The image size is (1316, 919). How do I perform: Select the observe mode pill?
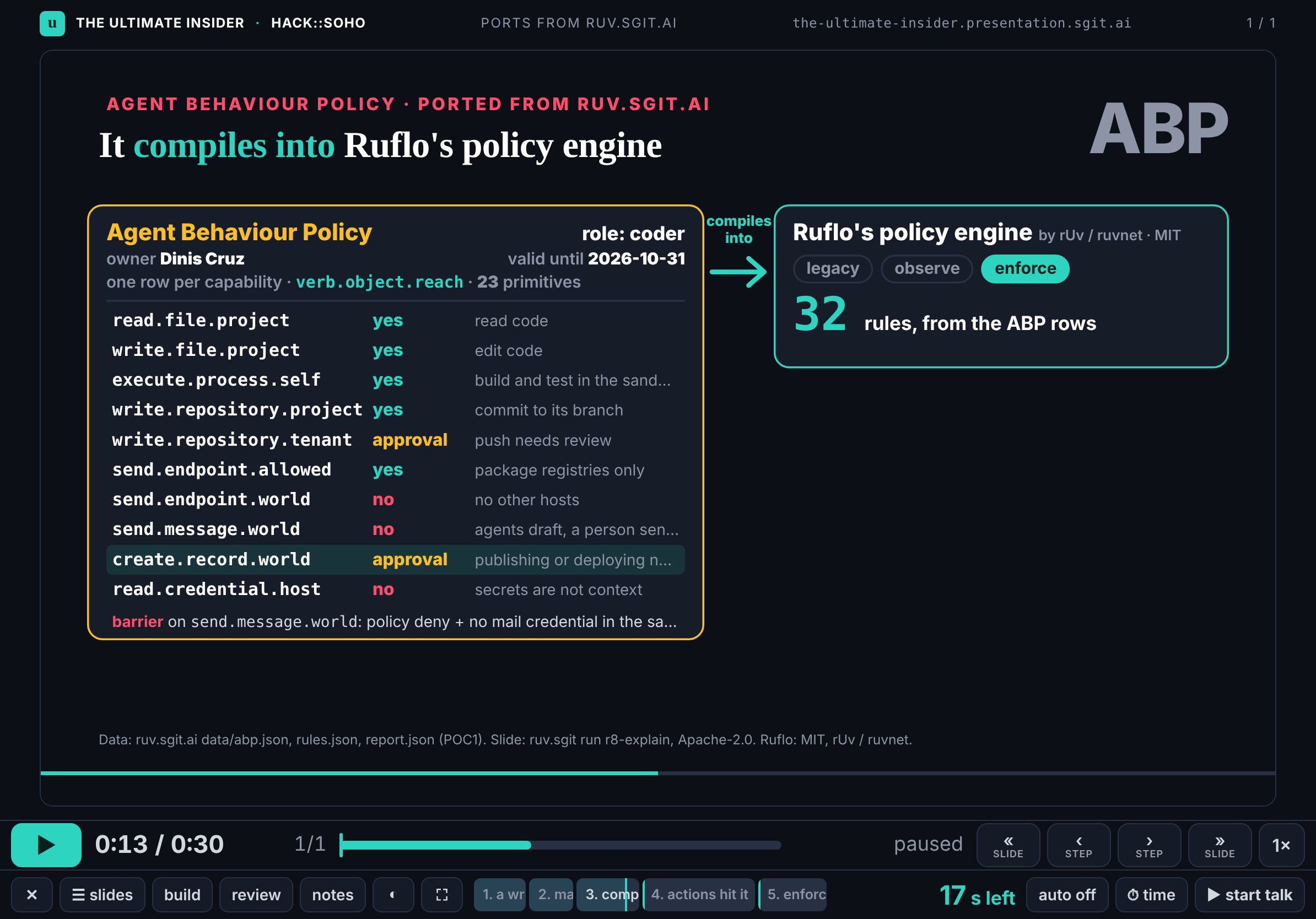pos(926,269)
